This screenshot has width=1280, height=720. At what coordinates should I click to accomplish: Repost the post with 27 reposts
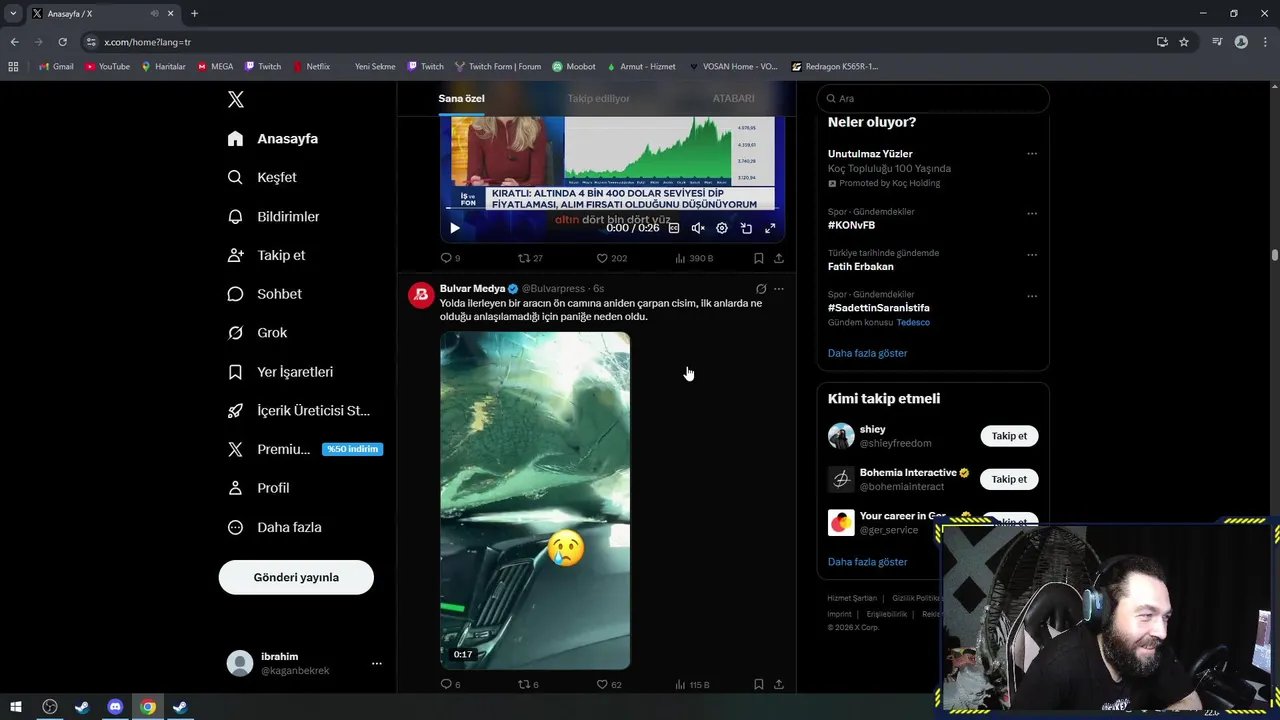(x=530, y=258)
